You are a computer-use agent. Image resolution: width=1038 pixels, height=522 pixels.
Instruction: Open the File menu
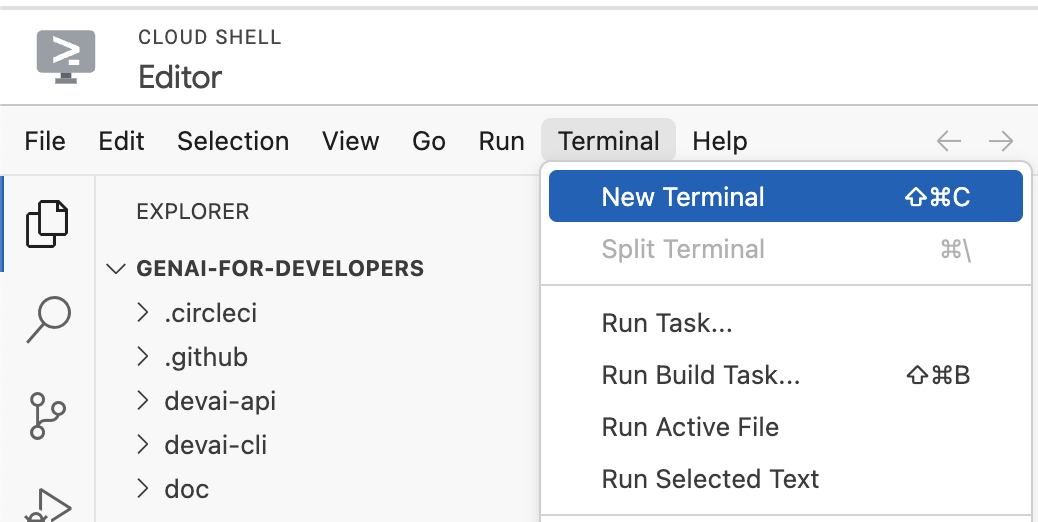click(x=45, y=141)
